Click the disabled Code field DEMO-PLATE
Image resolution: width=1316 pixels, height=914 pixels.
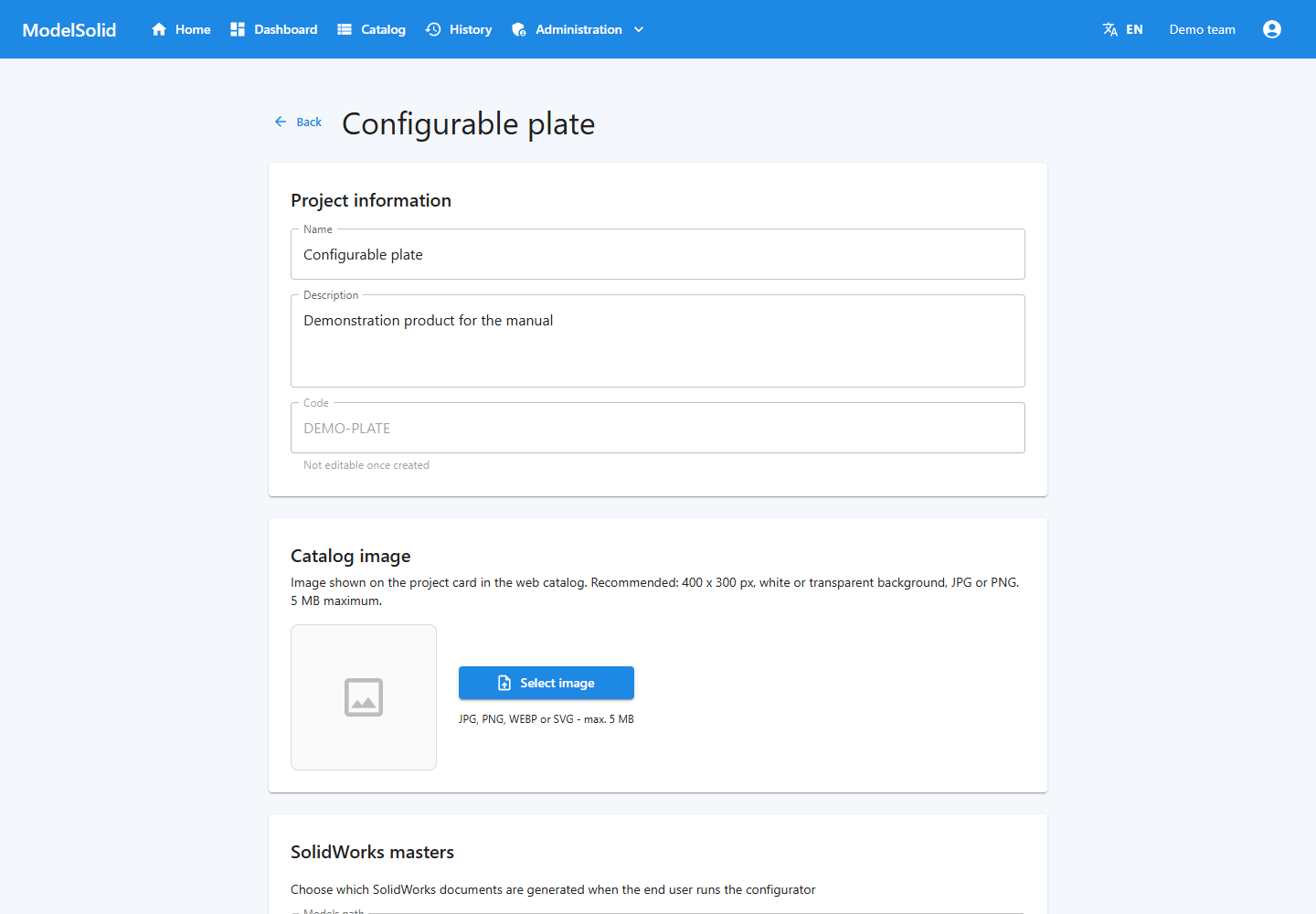pos(658,428)
